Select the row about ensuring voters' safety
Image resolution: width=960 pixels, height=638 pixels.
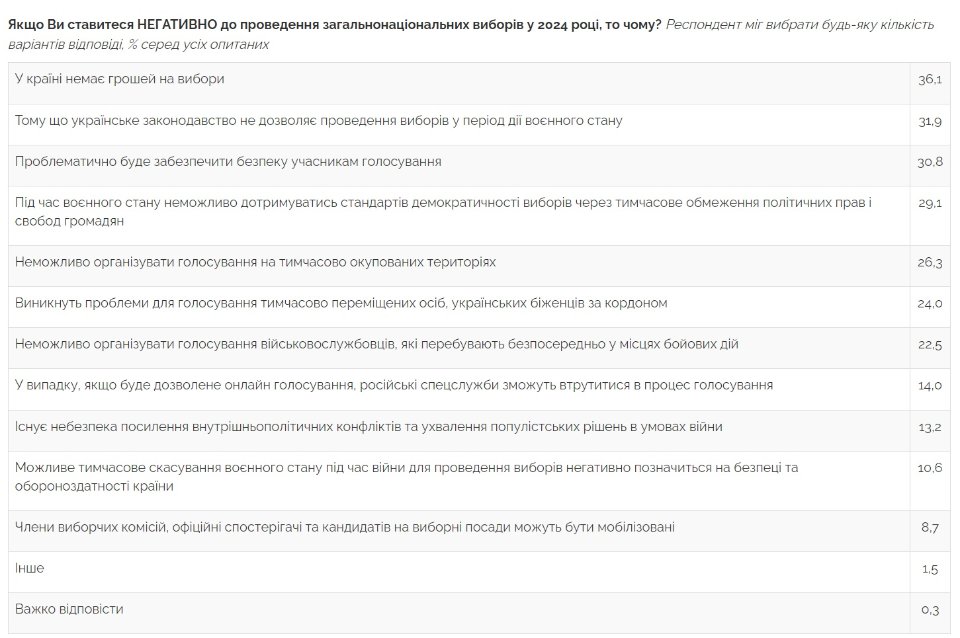(x=228, y=161)
